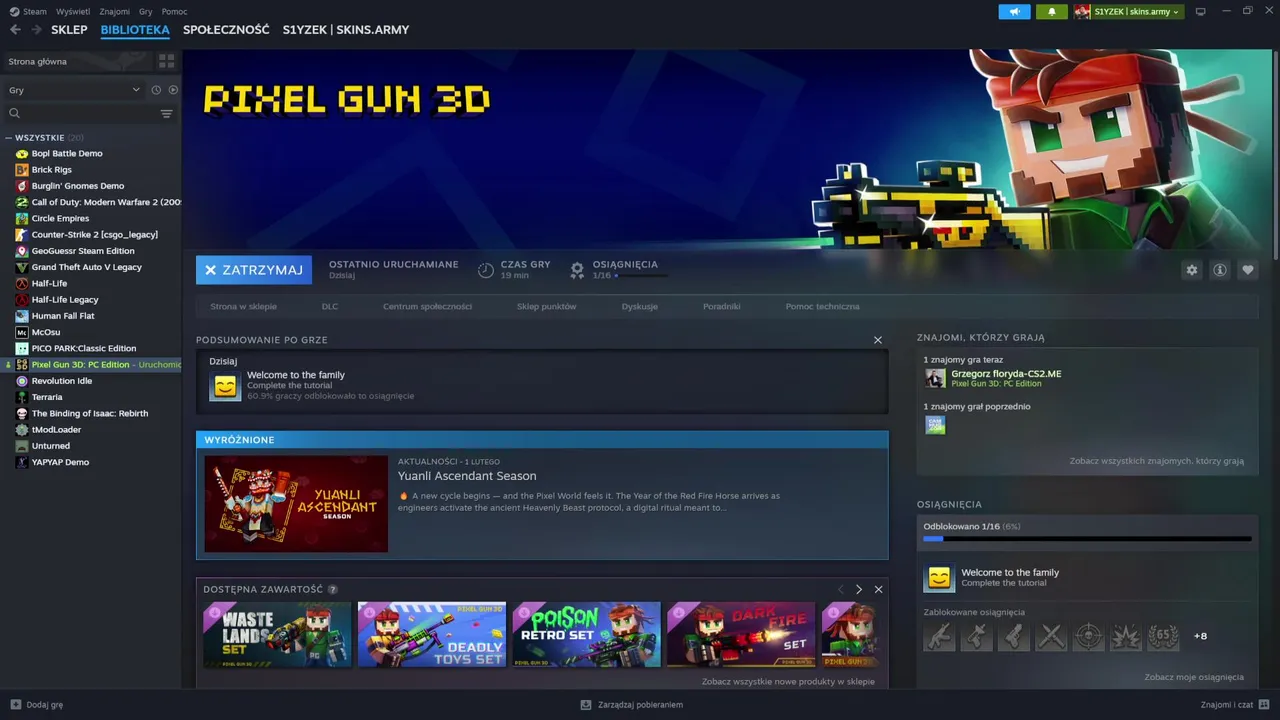Open the Gry menu
This screenshot has height=720, width=1280.
(146, 12)
